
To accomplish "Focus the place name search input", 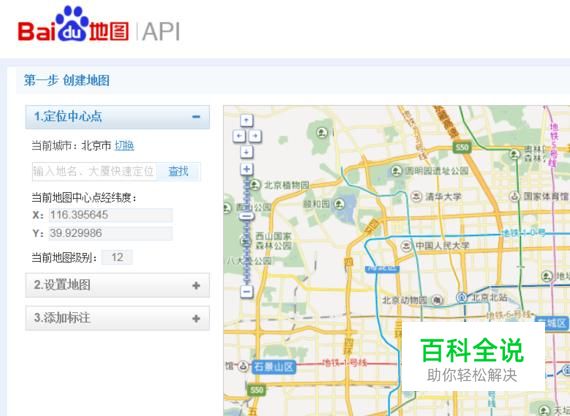I will click(x=95, y=171).
